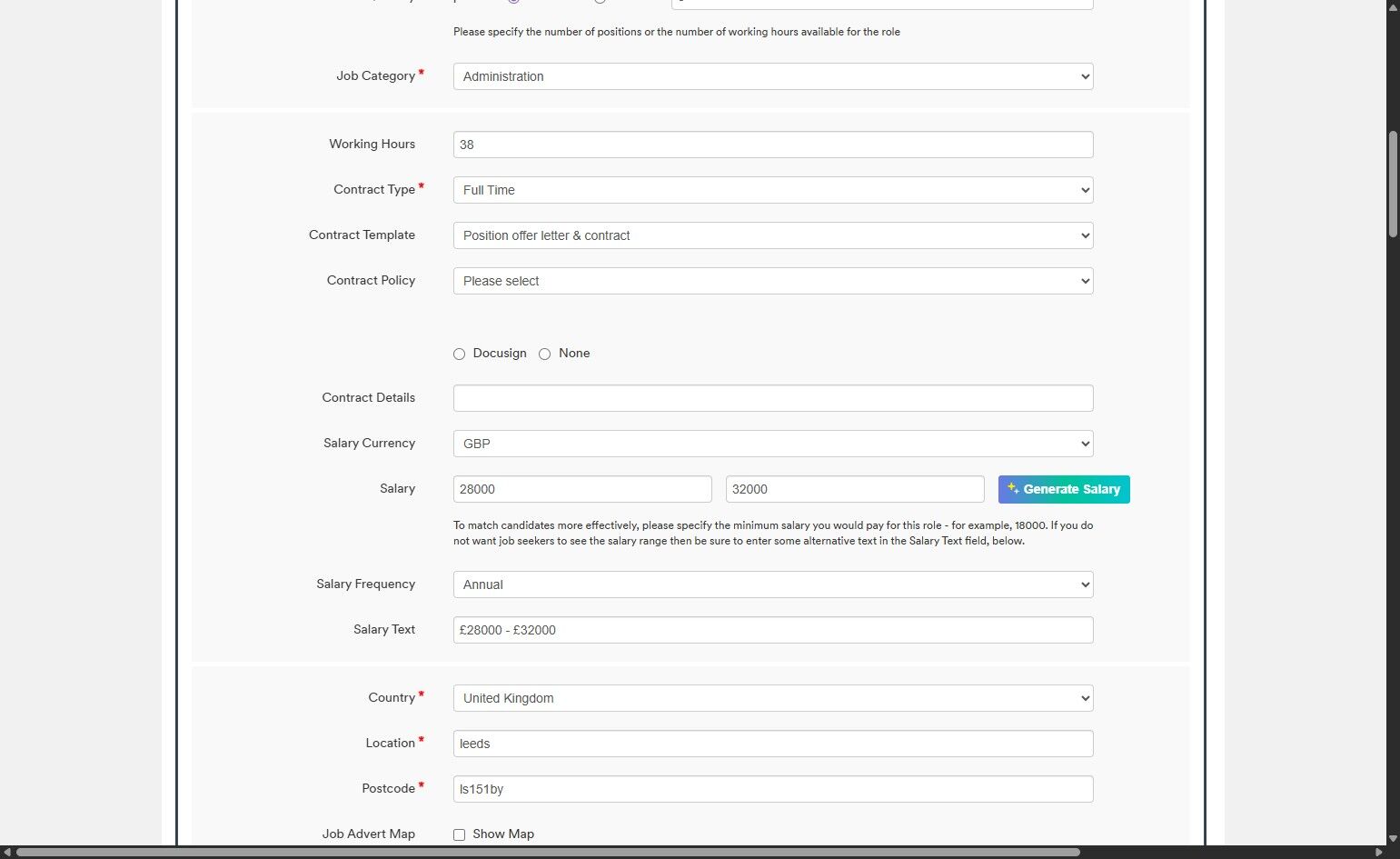
Task: Expand the Salary Currency dropdown
Action: [772, 444]
